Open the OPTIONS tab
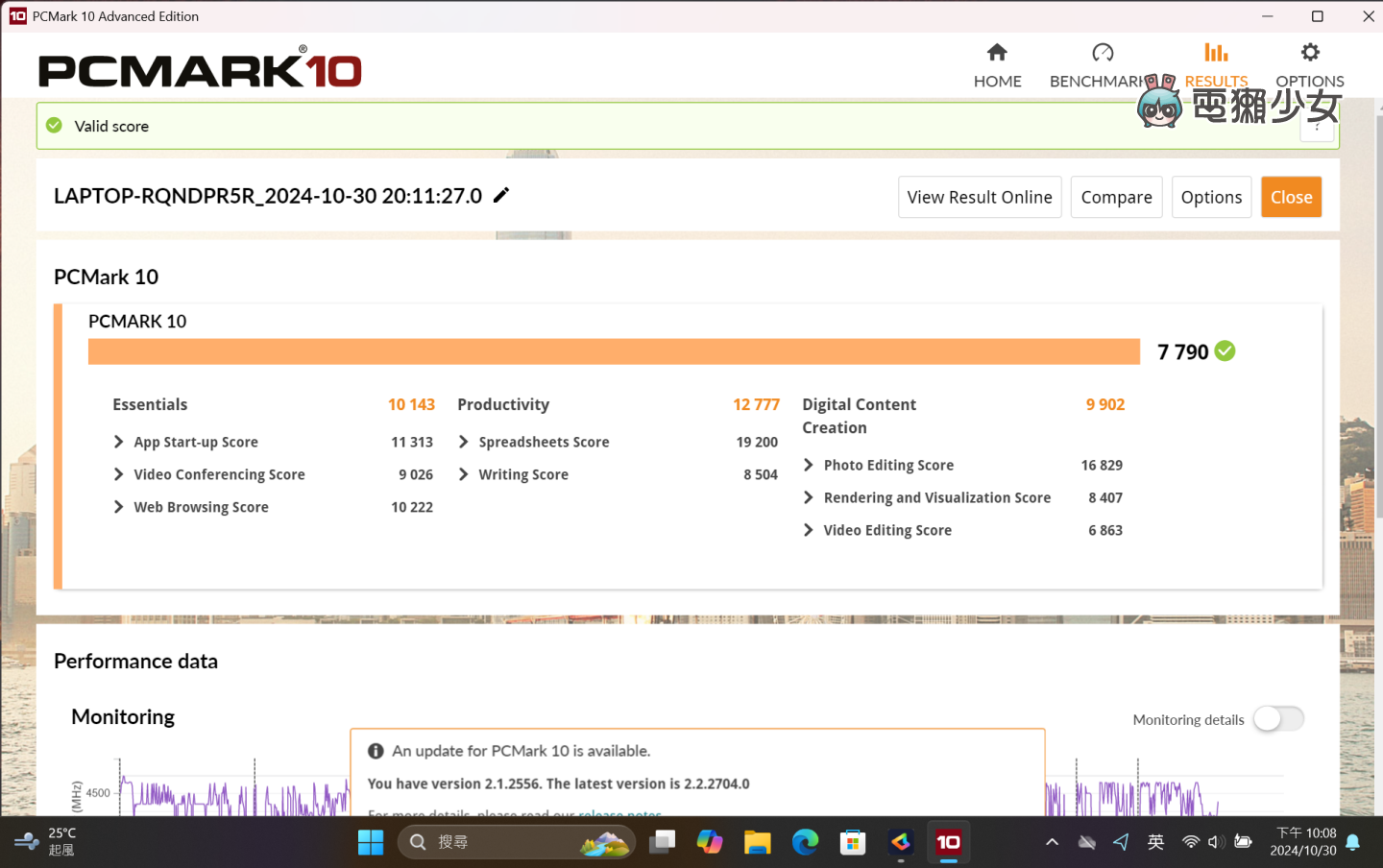1383x868 pixels. pyautogui.click(x=1309, y=66)
